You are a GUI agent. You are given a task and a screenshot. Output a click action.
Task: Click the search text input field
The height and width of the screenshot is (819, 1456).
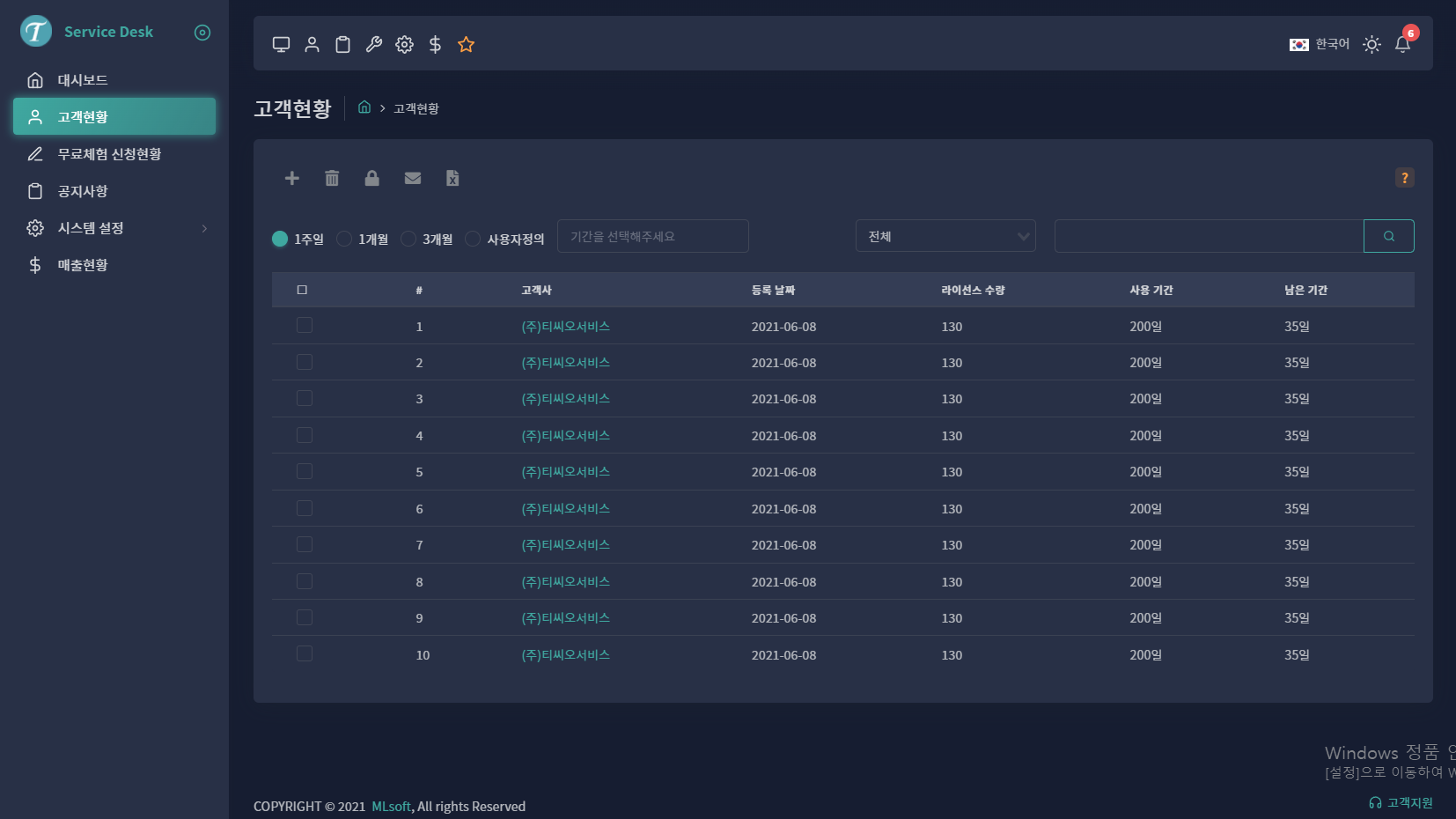click(x=1209, y=236)
